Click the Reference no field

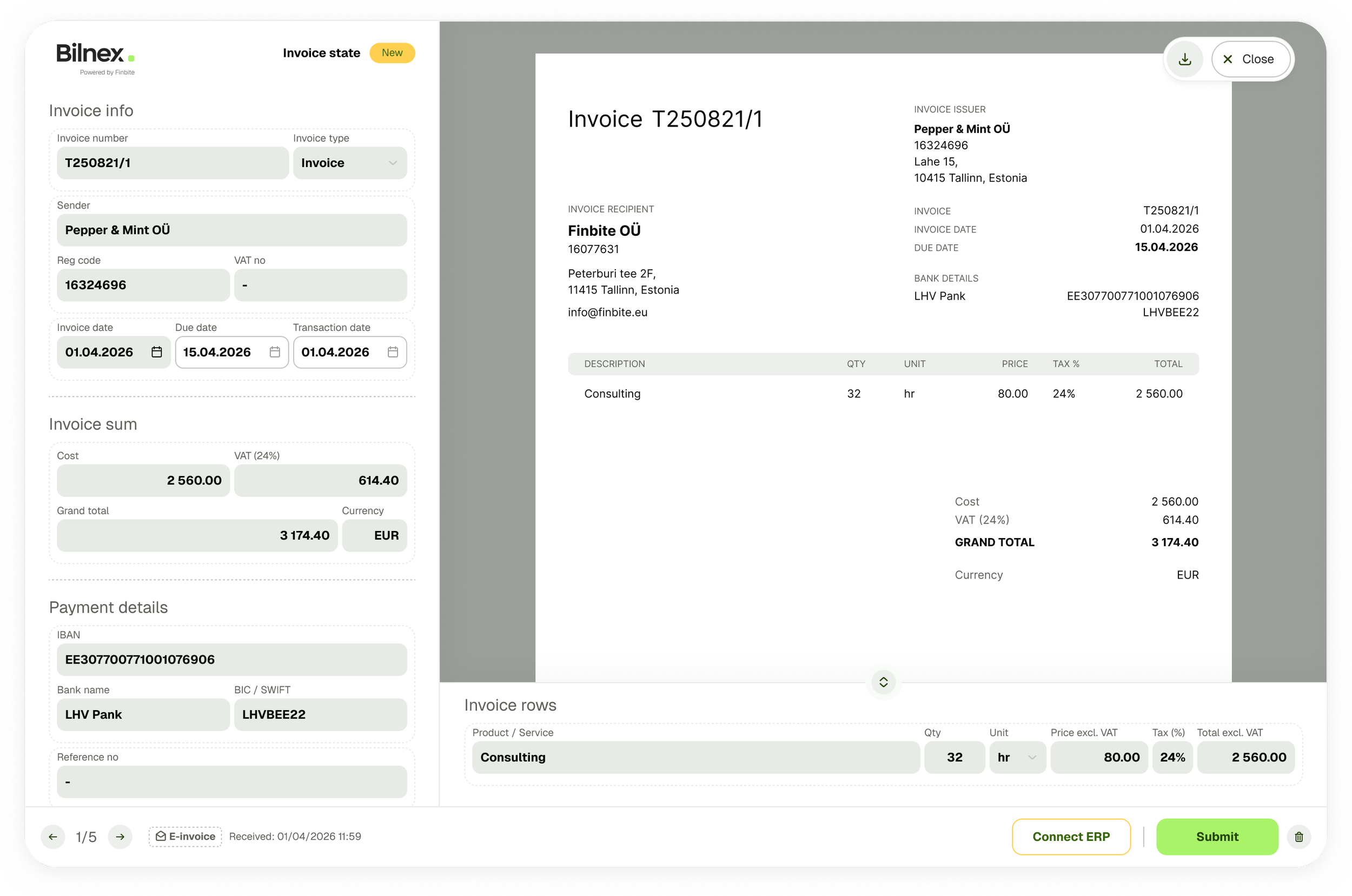pos(232,782)
